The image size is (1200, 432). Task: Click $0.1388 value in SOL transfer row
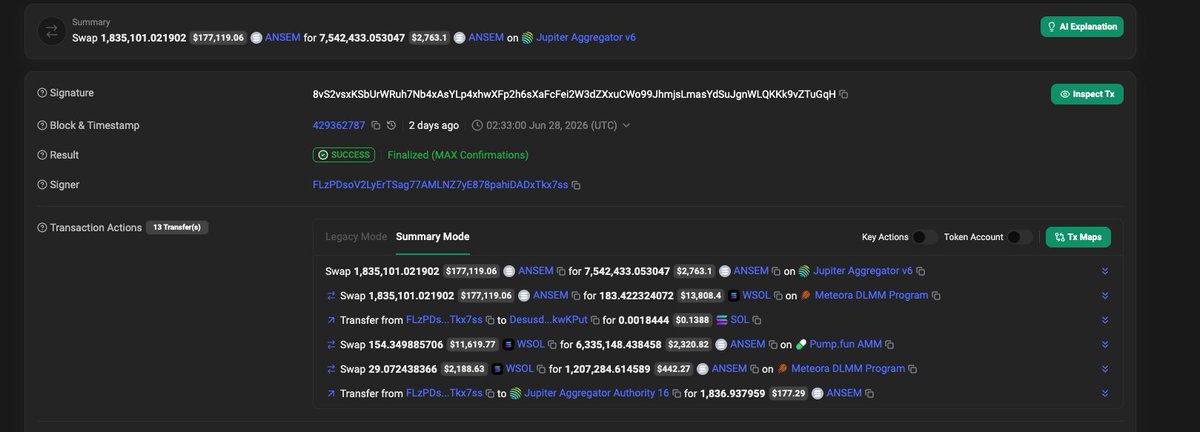(x=692, y=320)
